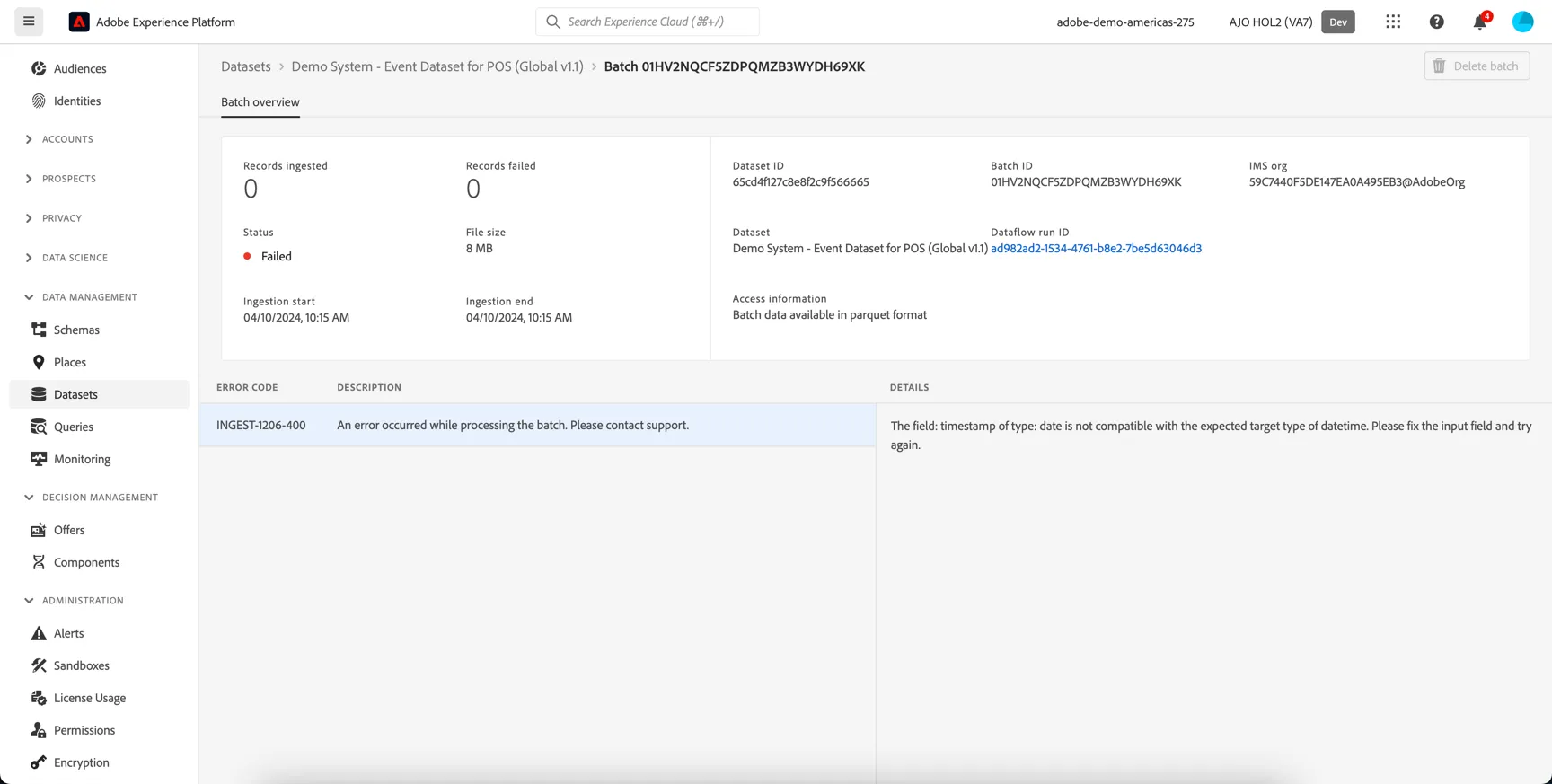Click the Delete batch button

[1477, 66]
